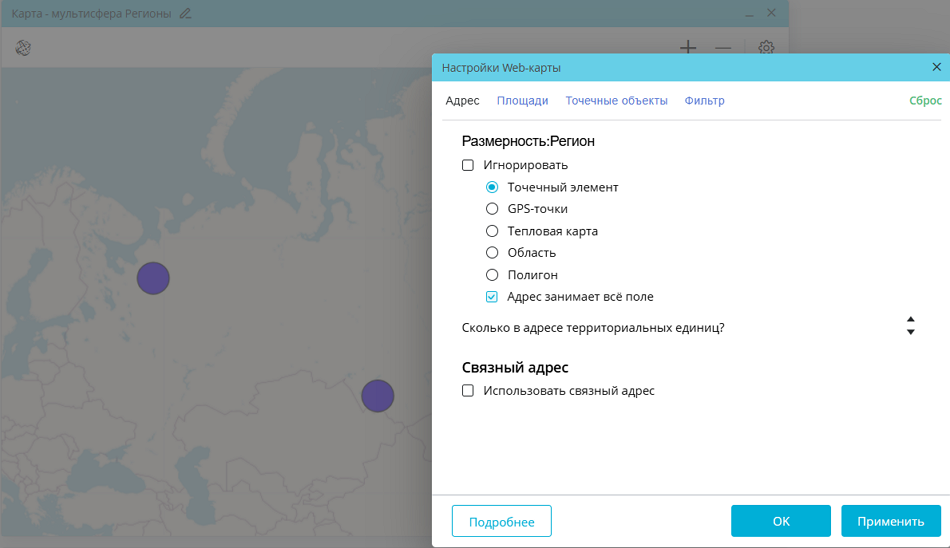Enable the Игнорировать checkbox
Image resolution: width=950 pixels, height=548 pixels.
468,165
